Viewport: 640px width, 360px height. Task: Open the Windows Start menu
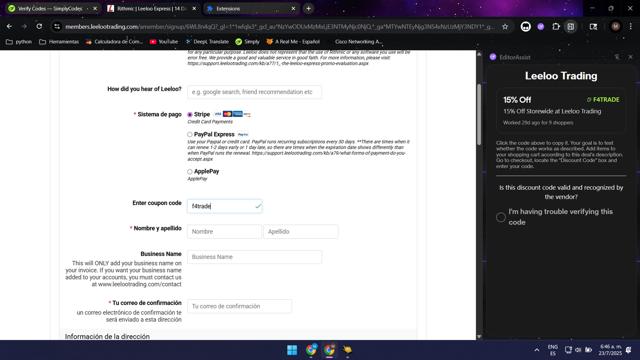pos(292,350)
